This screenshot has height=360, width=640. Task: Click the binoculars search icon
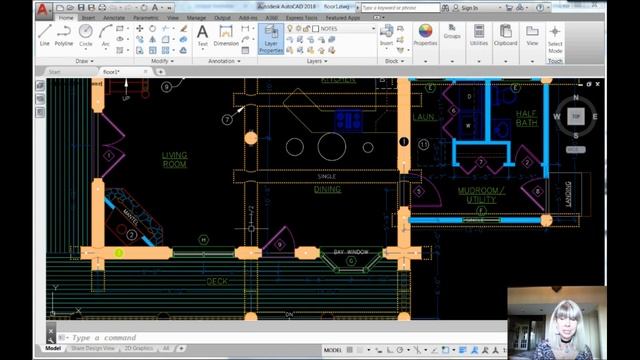point(445,8)
